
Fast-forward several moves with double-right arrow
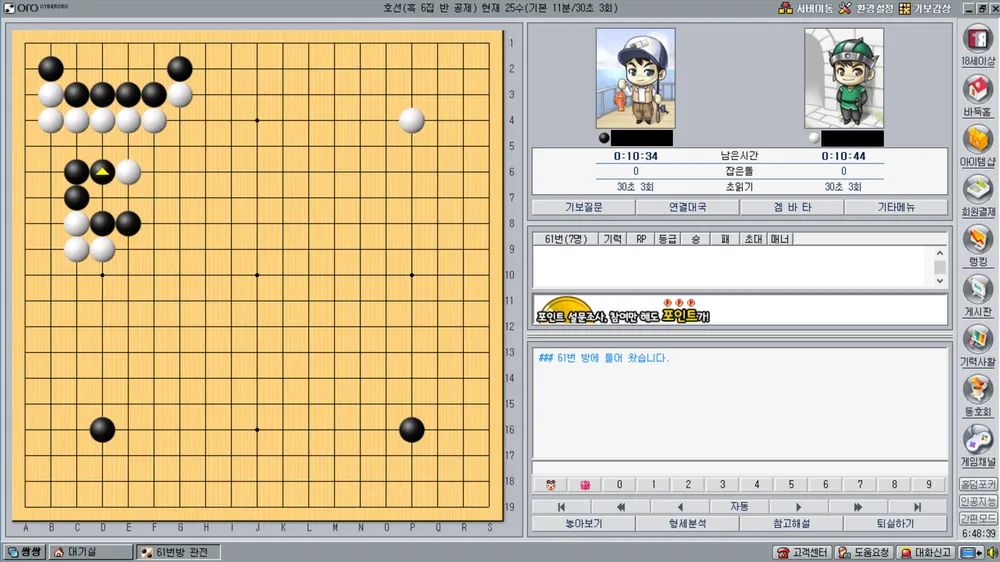[x=858, y=507]
